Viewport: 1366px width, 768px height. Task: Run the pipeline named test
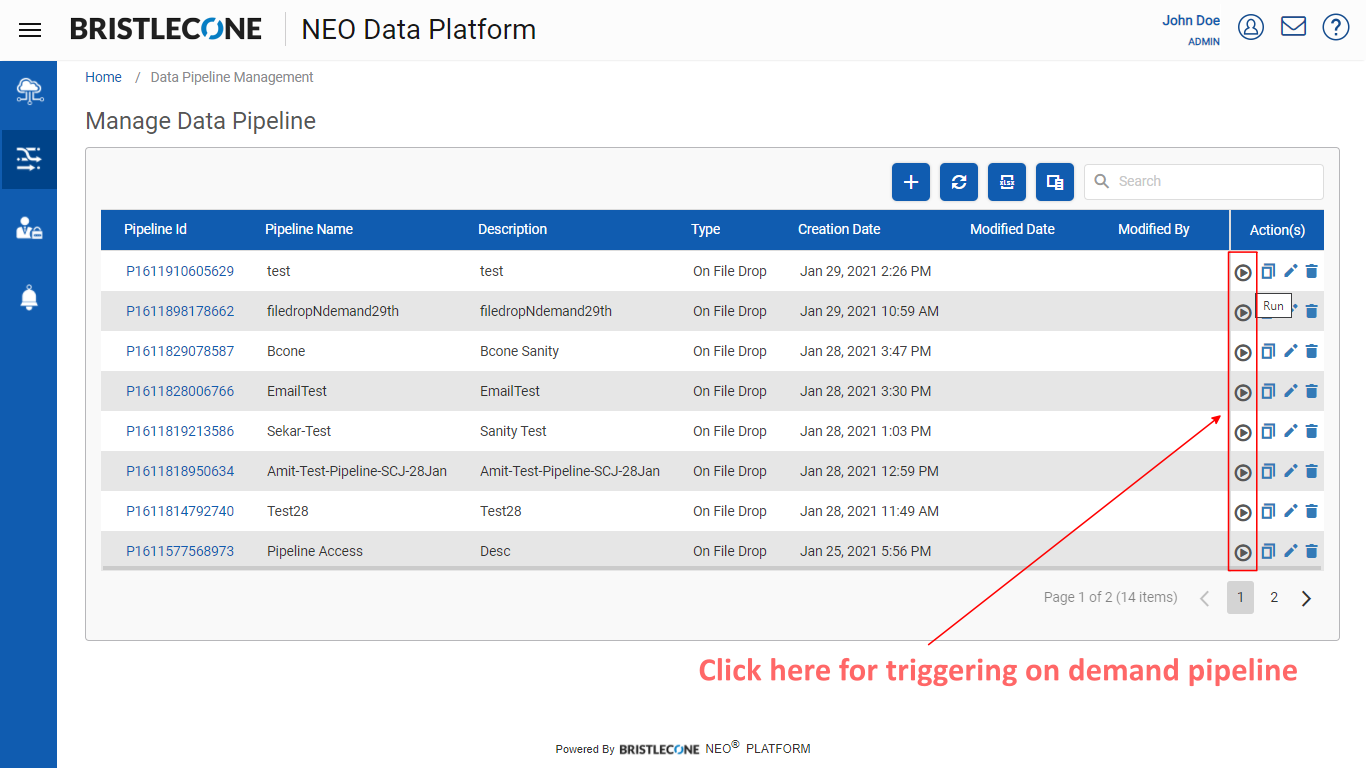tap(1243, 272)
